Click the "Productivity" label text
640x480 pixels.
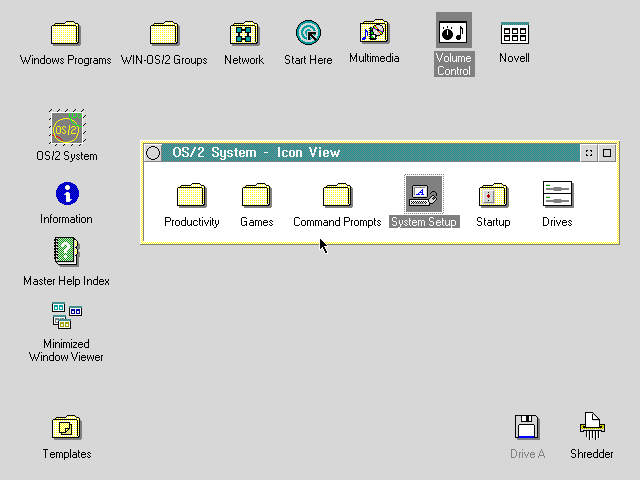(191, 222)
